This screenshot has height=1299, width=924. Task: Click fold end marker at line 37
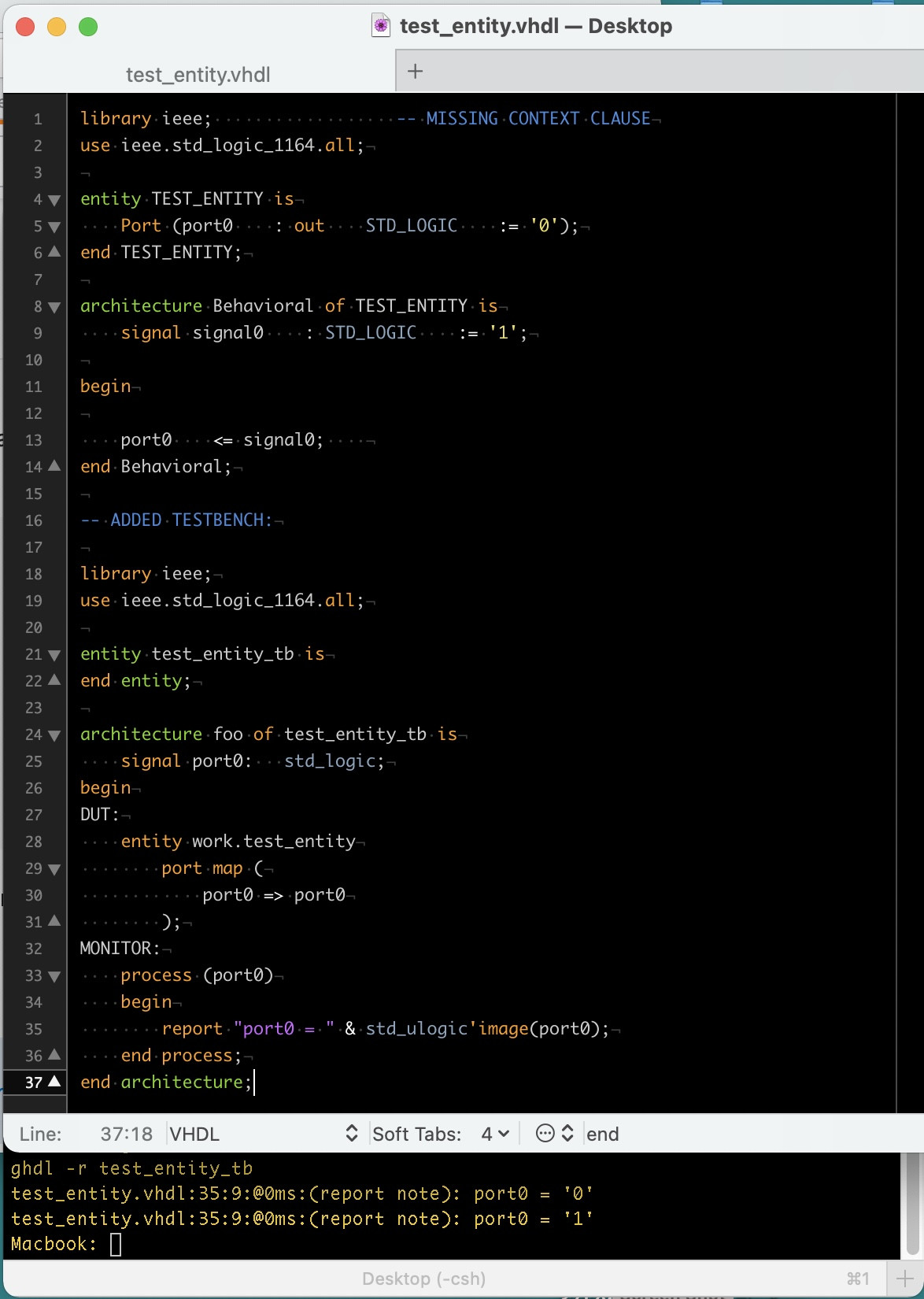54,1082
